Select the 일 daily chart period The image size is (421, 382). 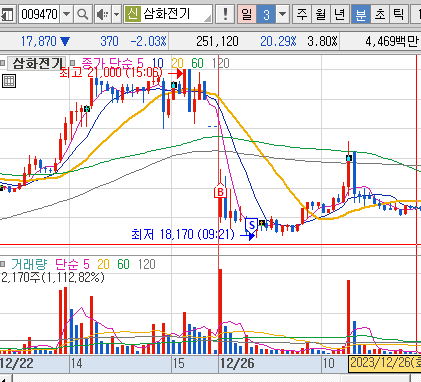247,14
